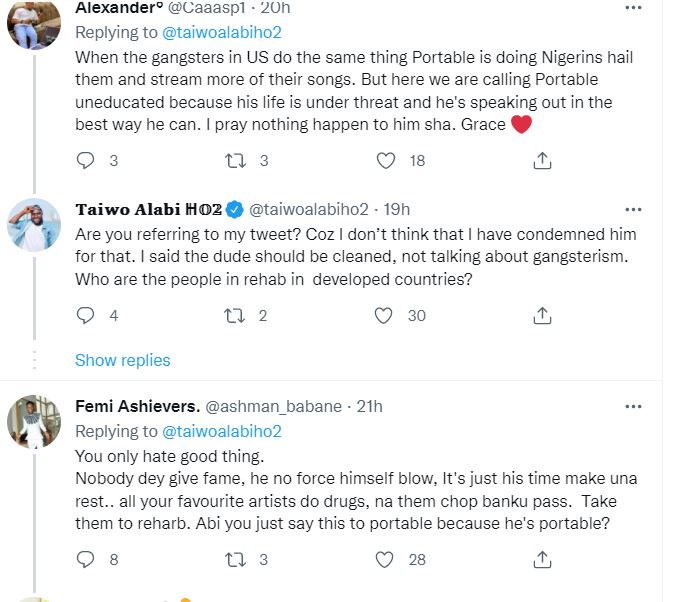Reply to Taiwo Alabi's tweet
The image size is (676, 602).
86,315
